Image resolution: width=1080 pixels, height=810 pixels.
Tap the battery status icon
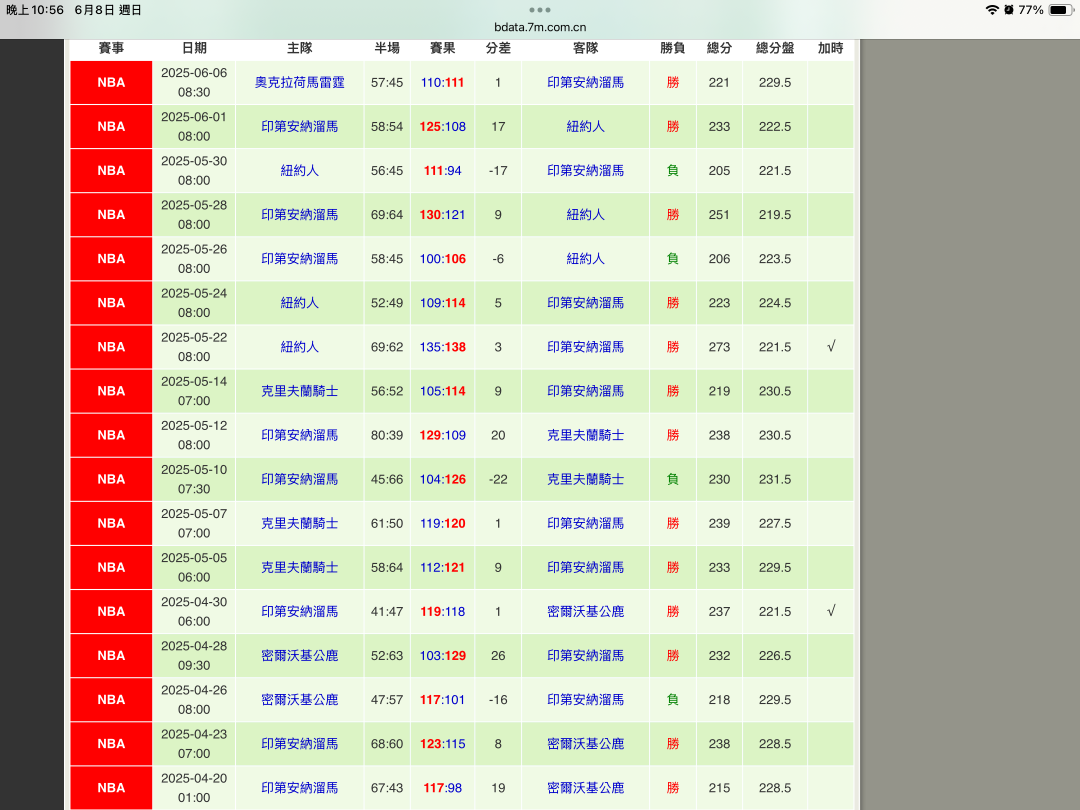tap(1060, 10)
